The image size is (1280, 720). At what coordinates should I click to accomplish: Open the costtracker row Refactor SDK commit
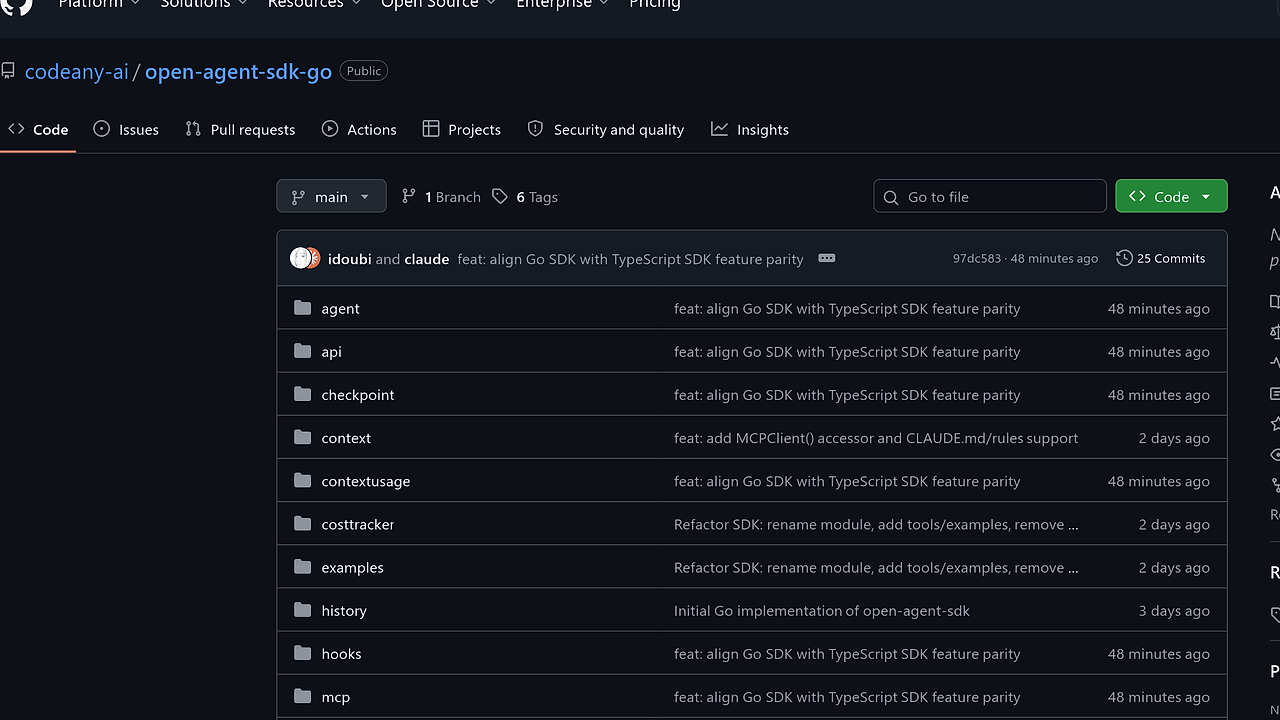876,524
